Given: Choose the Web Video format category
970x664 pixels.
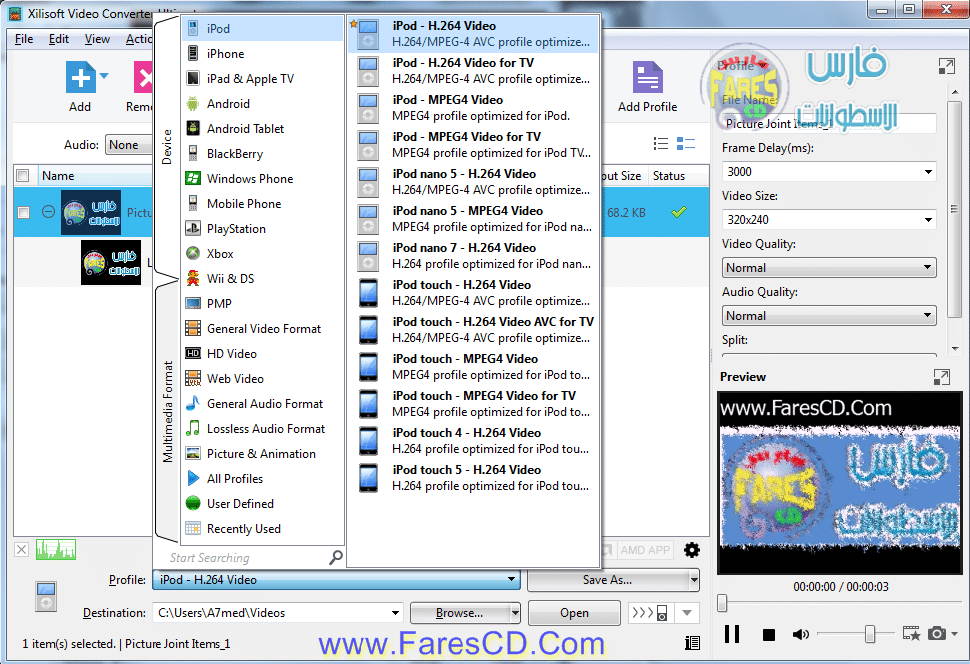Looking at the screenshot, I should [x=263, y=378].
